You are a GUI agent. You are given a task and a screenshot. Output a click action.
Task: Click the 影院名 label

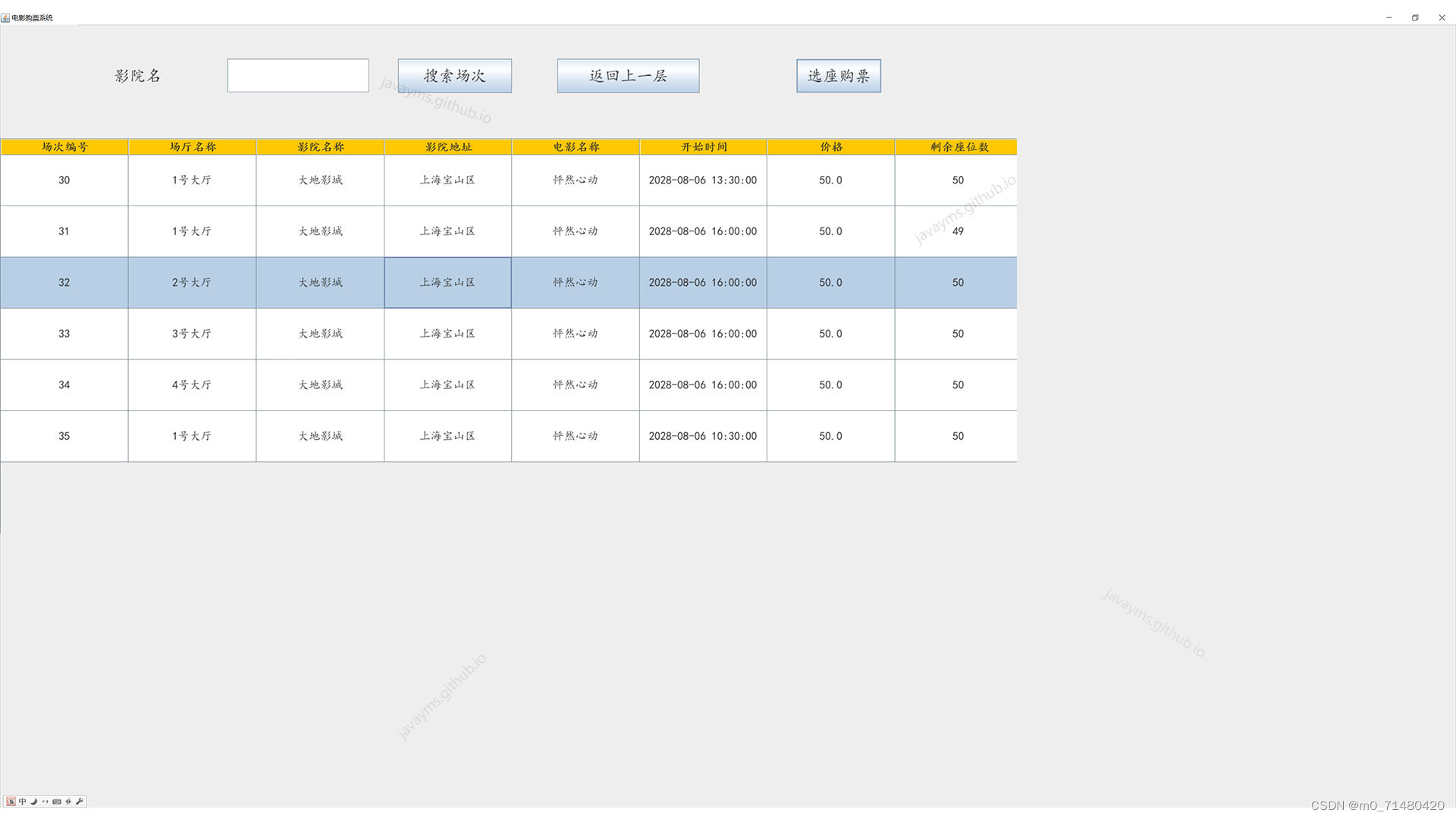(137, 76)
